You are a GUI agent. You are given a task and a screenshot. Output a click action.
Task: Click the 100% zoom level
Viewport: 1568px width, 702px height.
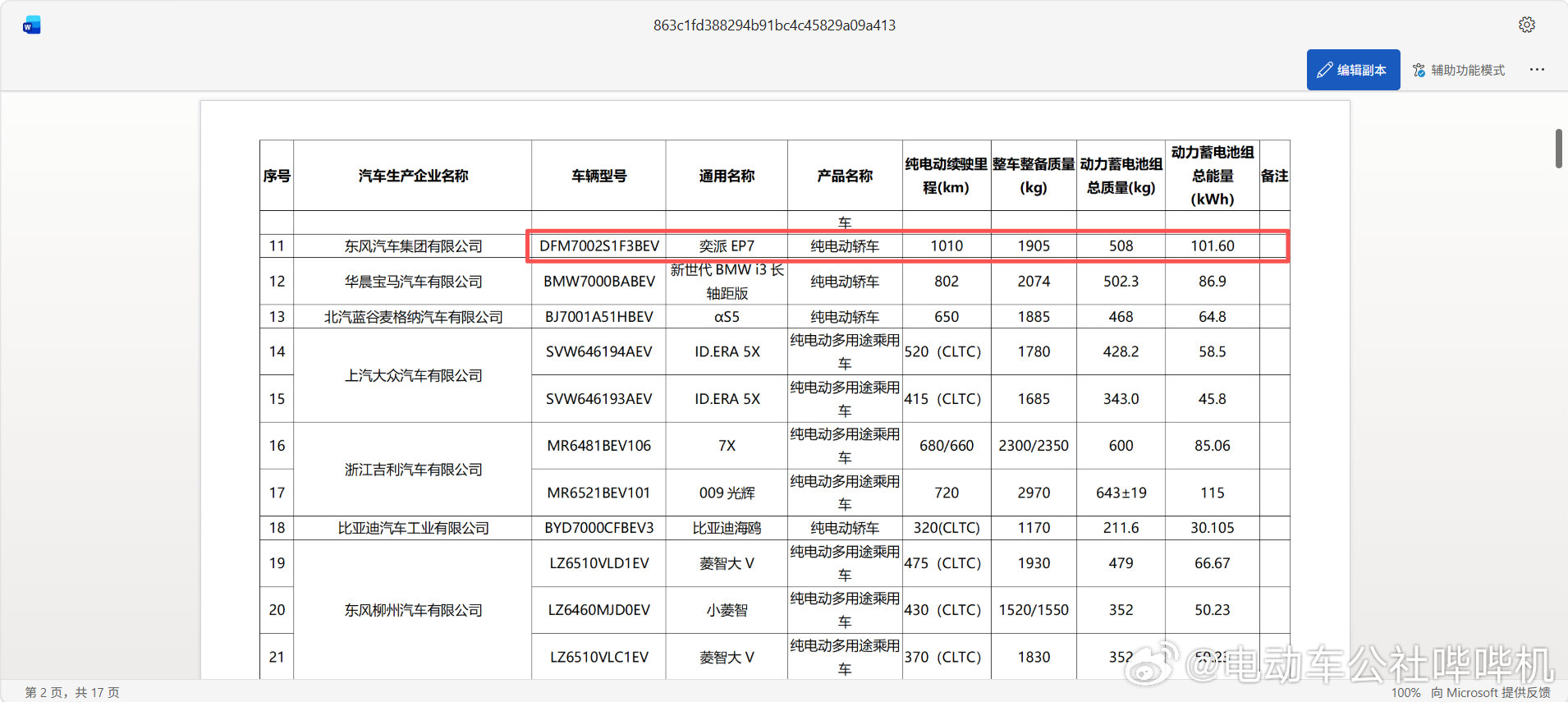click(1405, 692)
